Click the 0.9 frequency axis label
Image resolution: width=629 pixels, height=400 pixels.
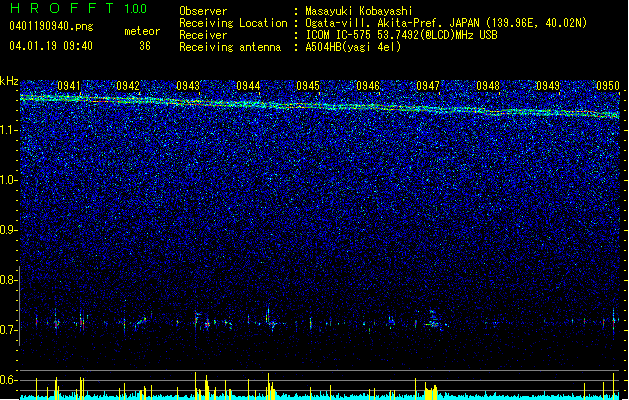(8, 230)
